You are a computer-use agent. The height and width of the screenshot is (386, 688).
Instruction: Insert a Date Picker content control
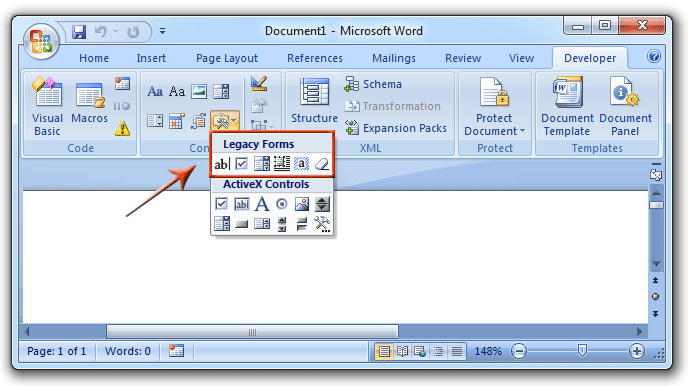(176, 121)
